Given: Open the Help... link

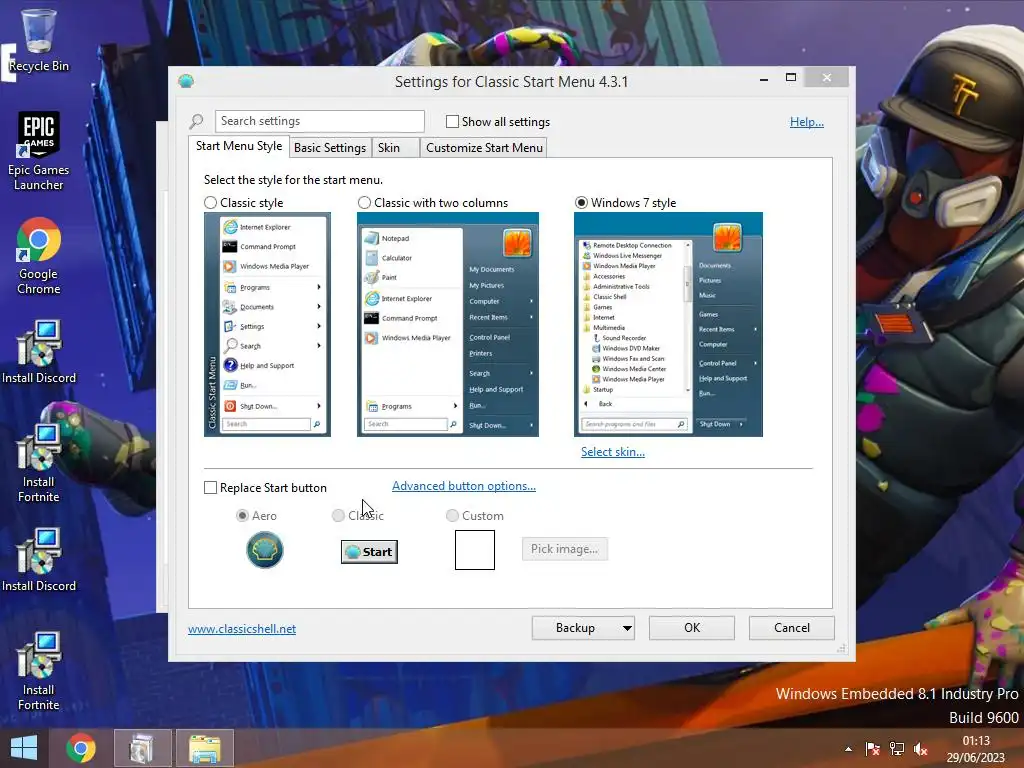Looking at the screenshot, I should (807, 122).
